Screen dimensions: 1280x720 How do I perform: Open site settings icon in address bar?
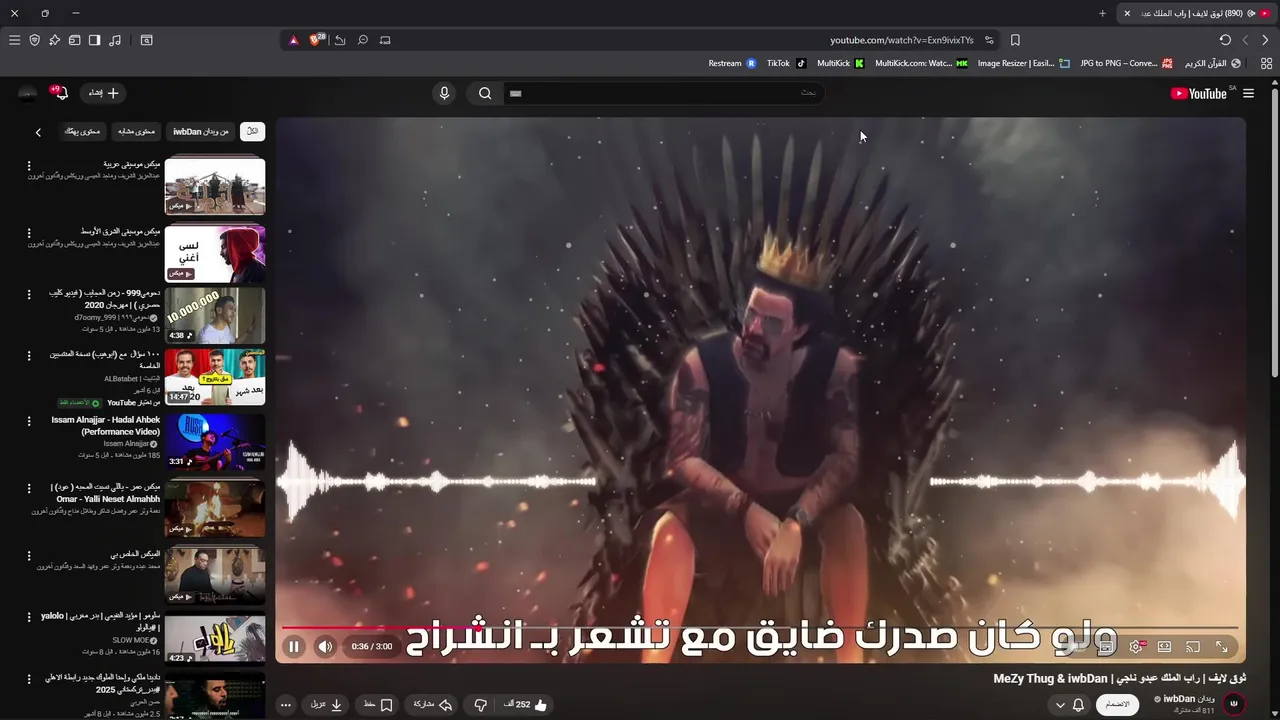pos(989,40)
